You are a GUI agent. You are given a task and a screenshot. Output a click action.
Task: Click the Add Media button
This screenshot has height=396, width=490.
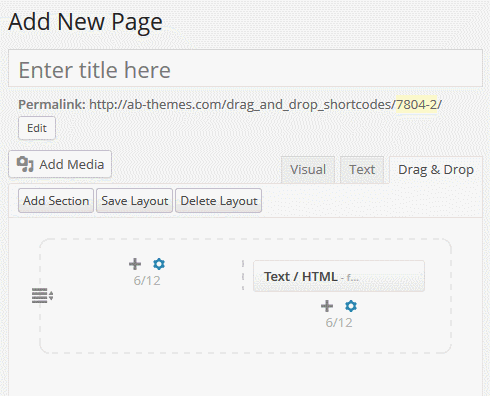click(x=60, y=164)
